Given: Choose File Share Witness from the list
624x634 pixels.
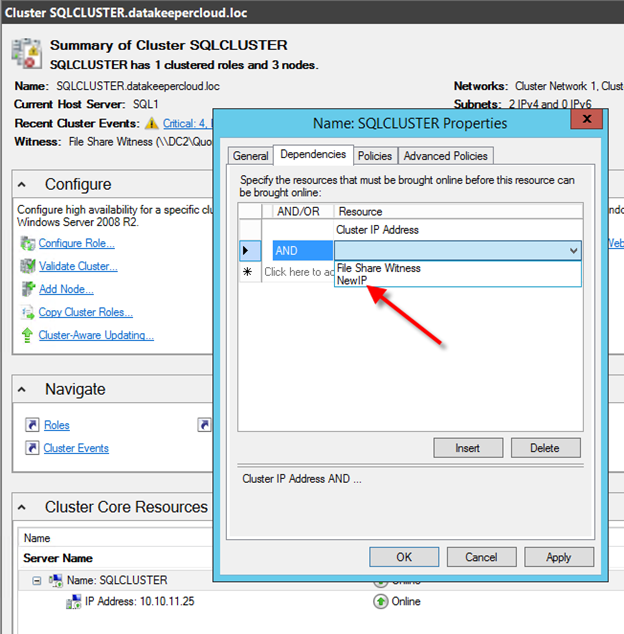Looking at the screenshot, I should tap(378, 268).
